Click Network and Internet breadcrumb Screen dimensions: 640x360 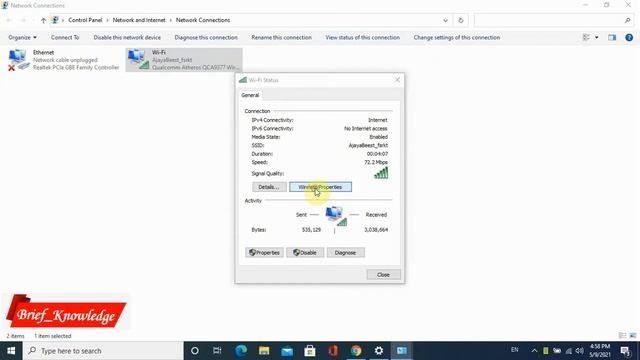[139, 20]
